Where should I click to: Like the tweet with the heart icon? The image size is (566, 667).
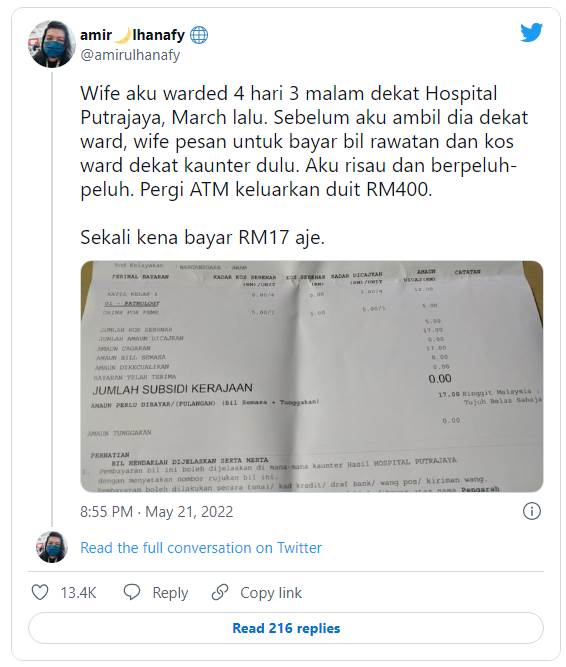[40, 592]
